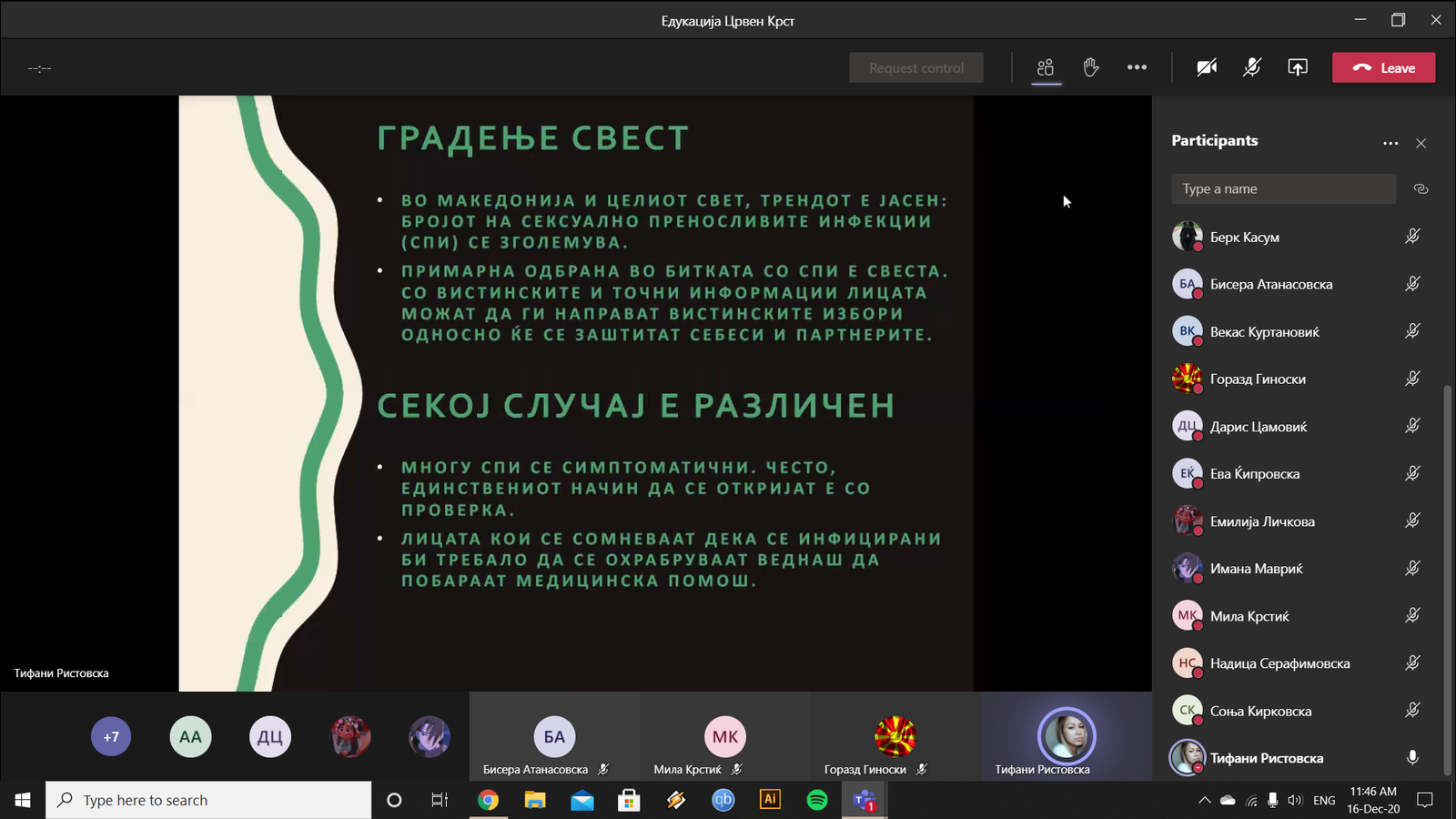Copy meeting join link icon
Viewport: 1456px width, 819px height.
coord(1421,189)
